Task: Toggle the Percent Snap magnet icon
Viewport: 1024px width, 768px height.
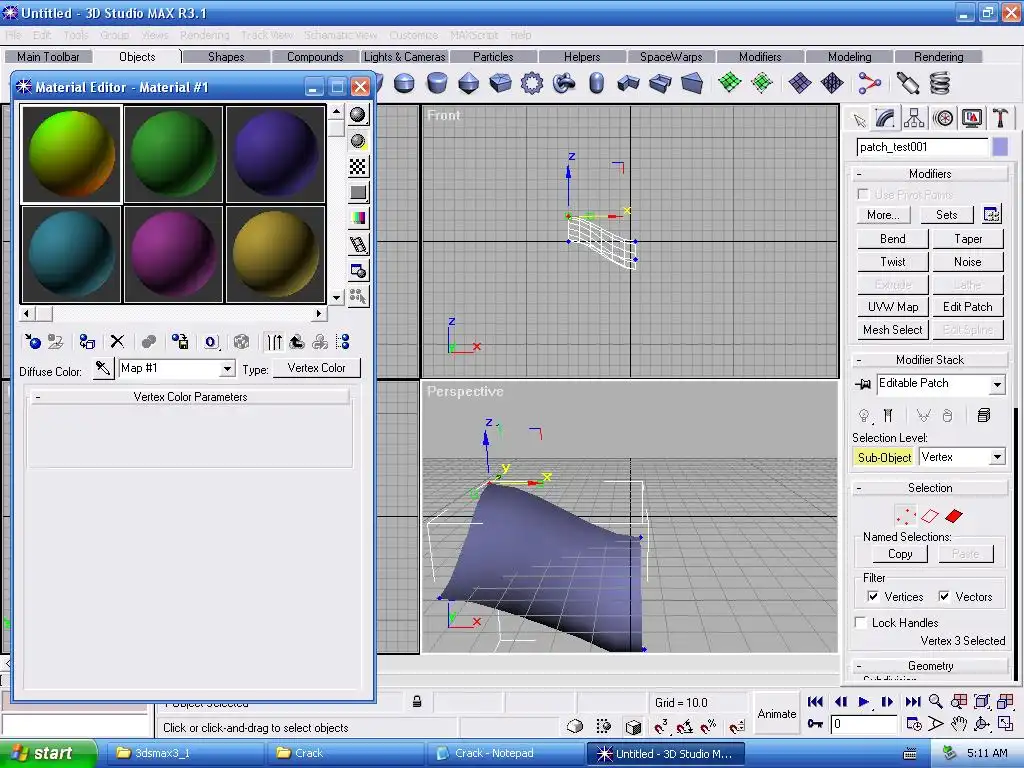Action: pyautogui.click(x=708, y=726)
